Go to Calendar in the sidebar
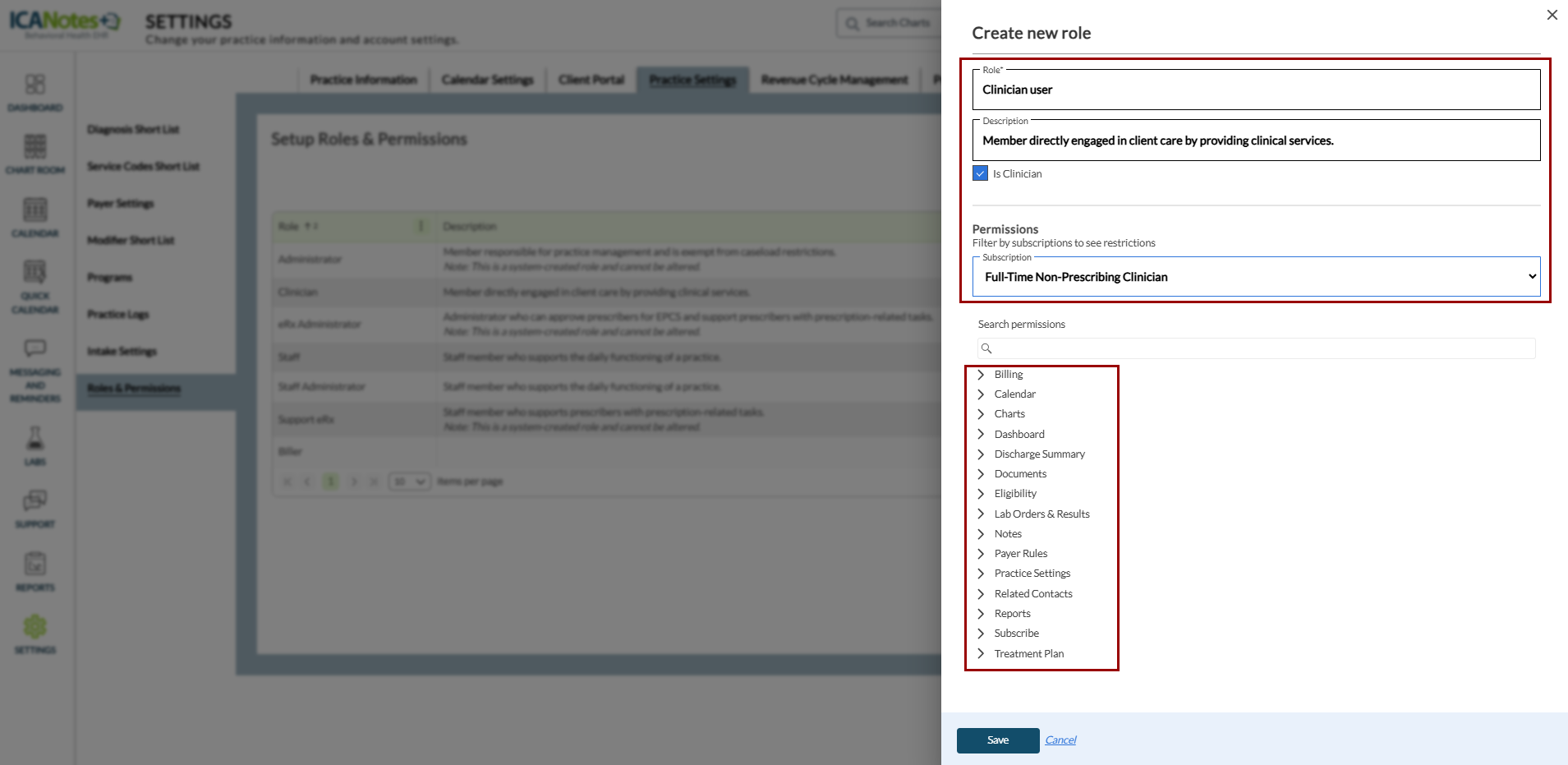 tap(35, 218)
